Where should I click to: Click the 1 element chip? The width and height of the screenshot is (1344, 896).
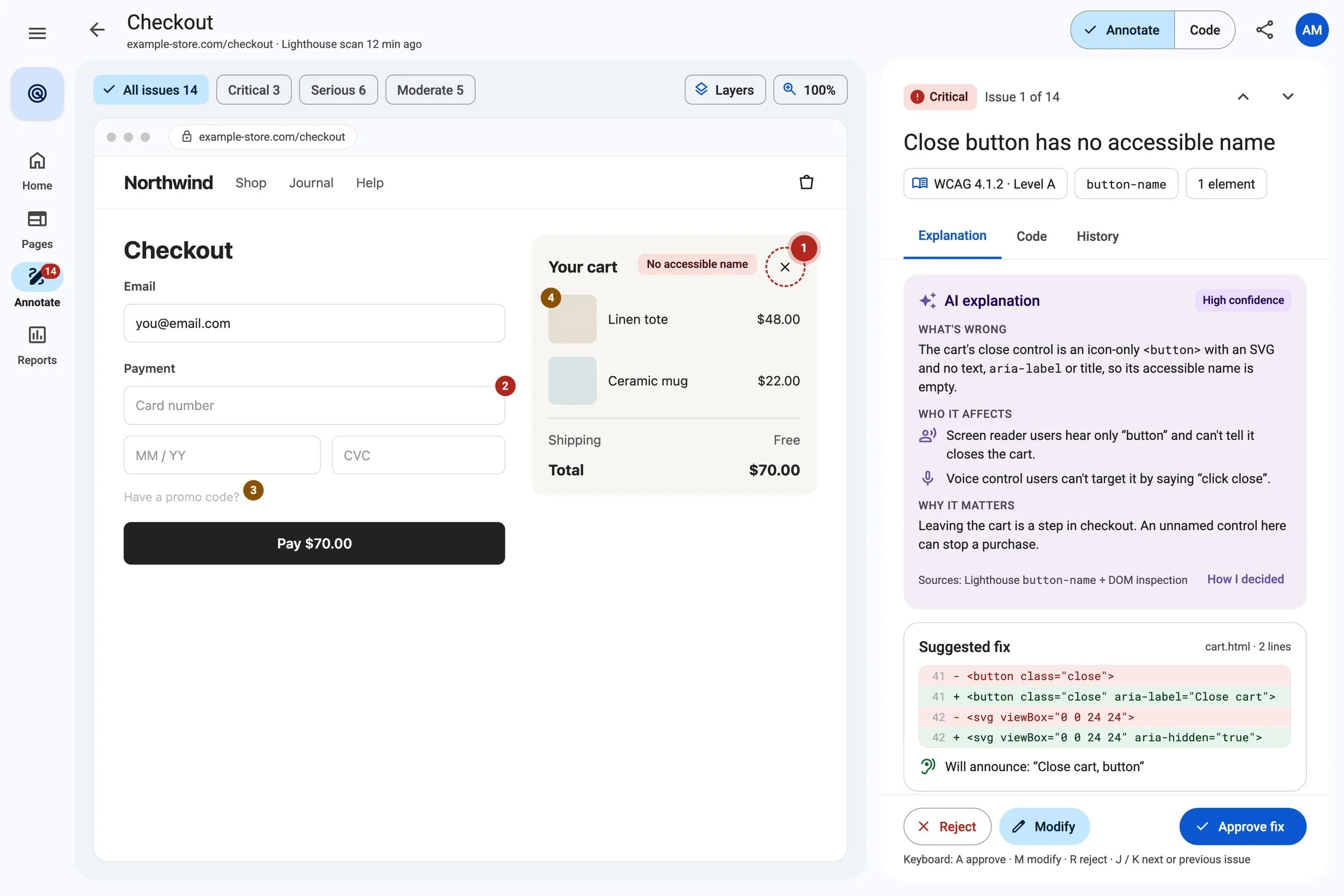1226,183
